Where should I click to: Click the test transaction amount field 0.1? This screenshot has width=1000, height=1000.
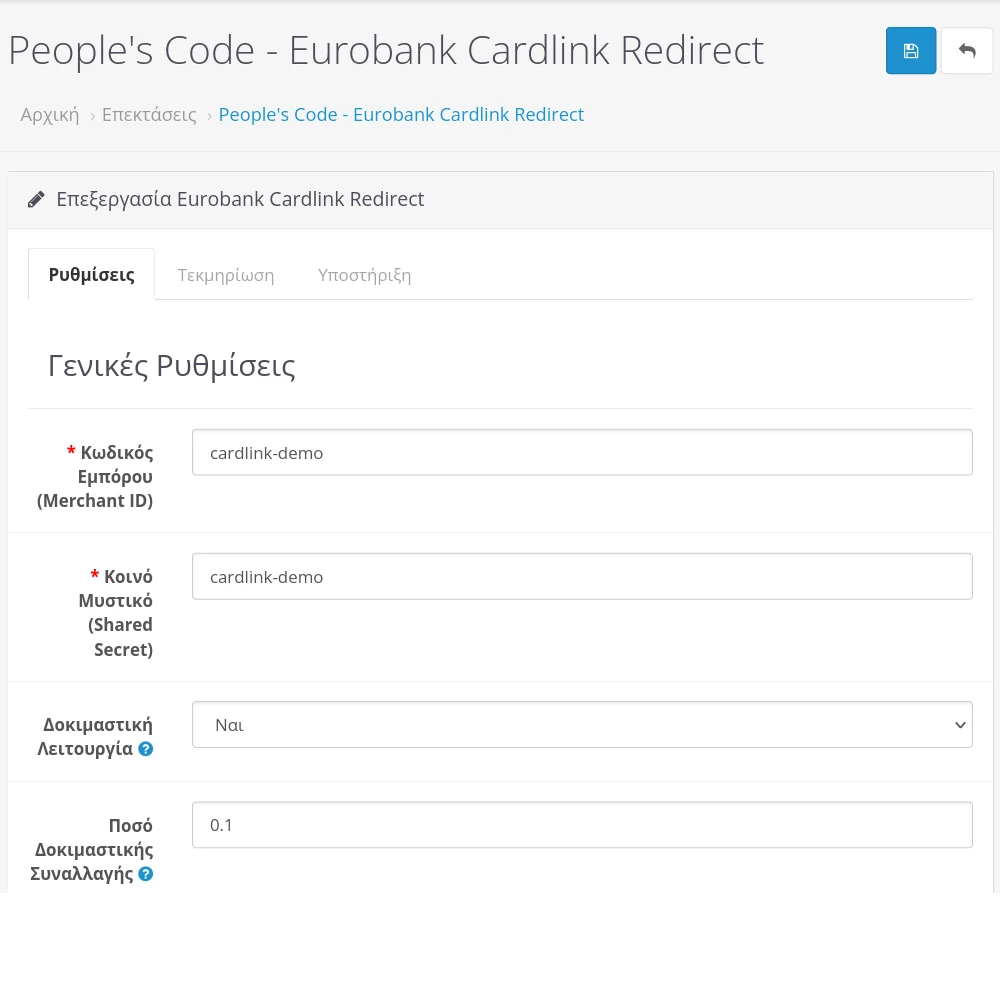[581, 825]
